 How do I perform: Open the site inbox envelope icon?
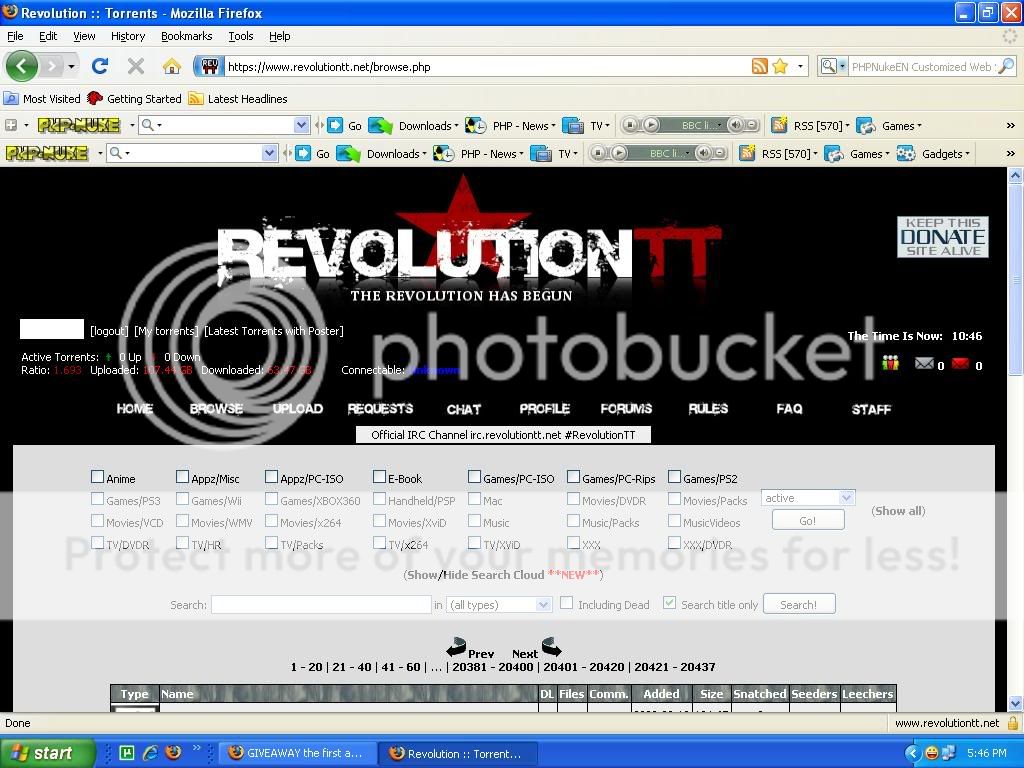(924, 364)
